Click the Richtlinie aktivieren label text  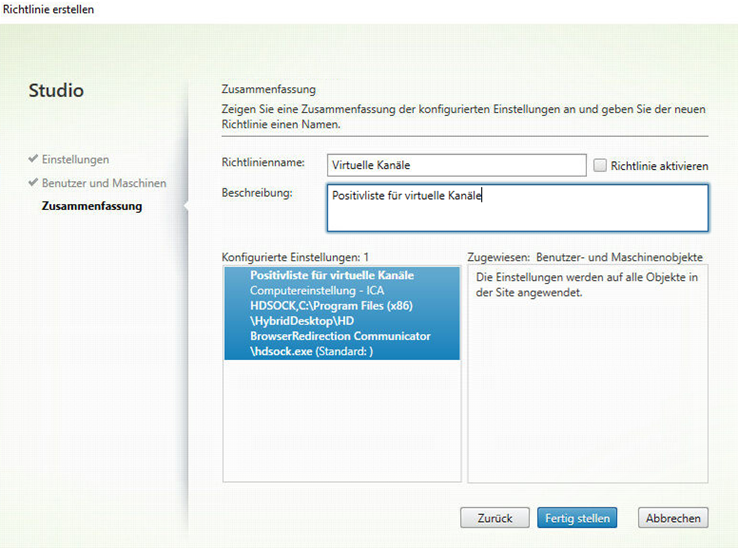pos(658,166)
